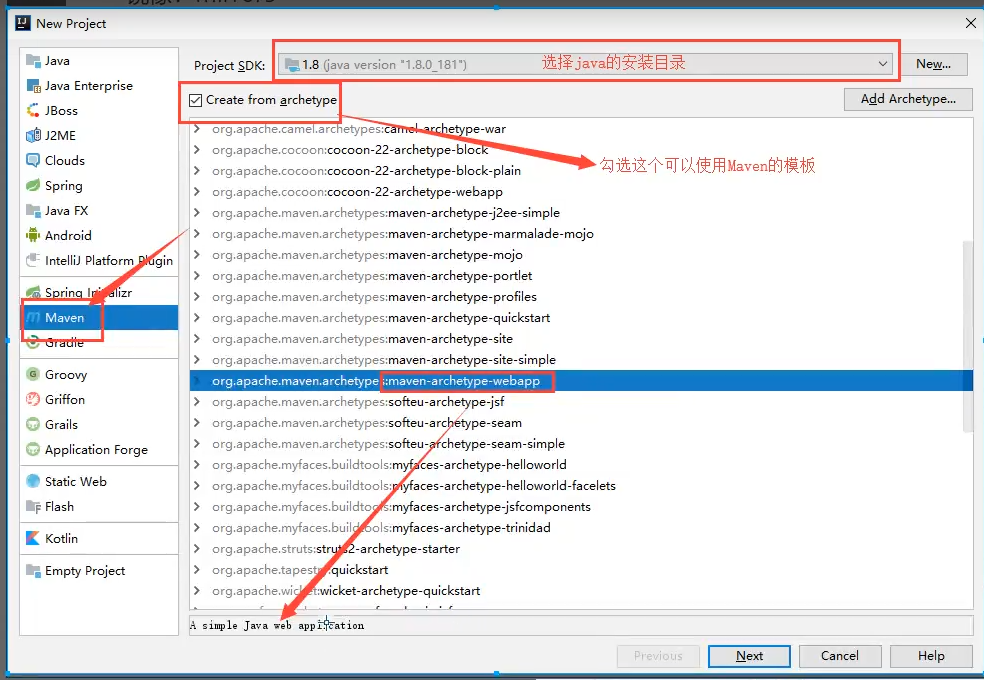Click the Application Forge icon

pos(33,450)
